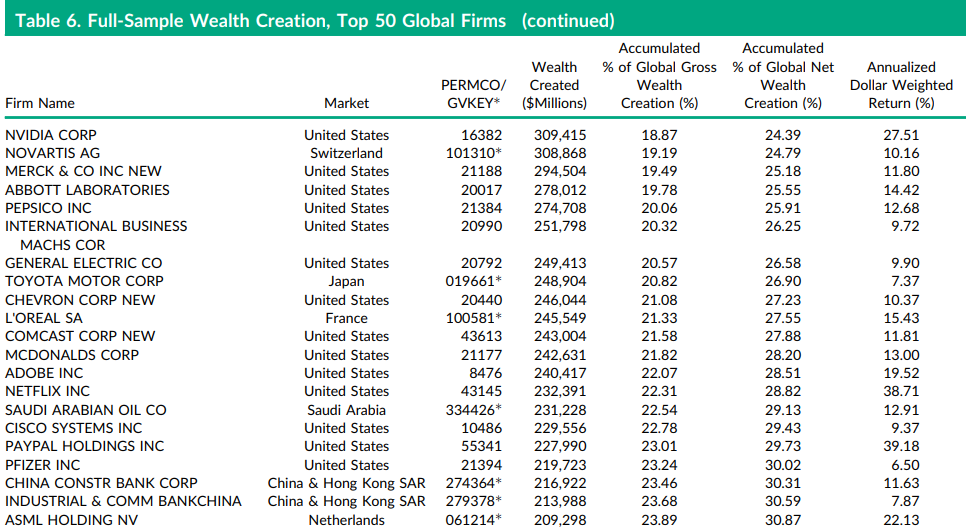Click ASML HOLDING NV firm name
The image size is (966, 530).
[x=71, y=520]
